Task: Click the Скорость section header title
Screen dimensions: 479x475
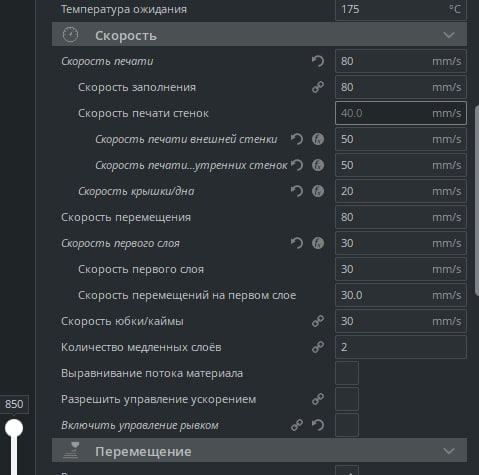Action: tap(126, 36)
